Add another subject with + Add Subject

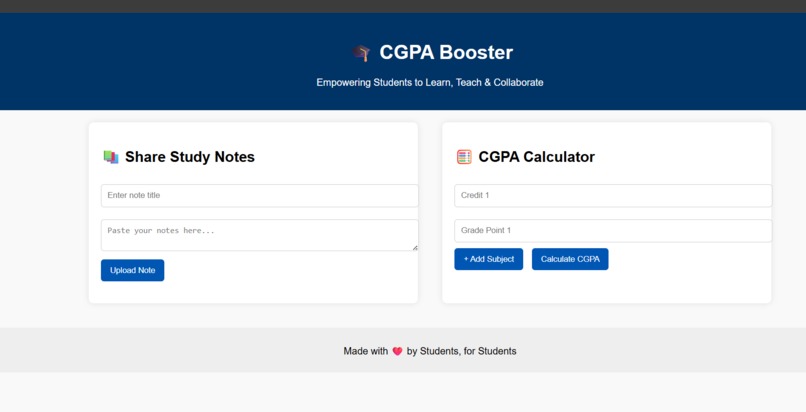489,259
